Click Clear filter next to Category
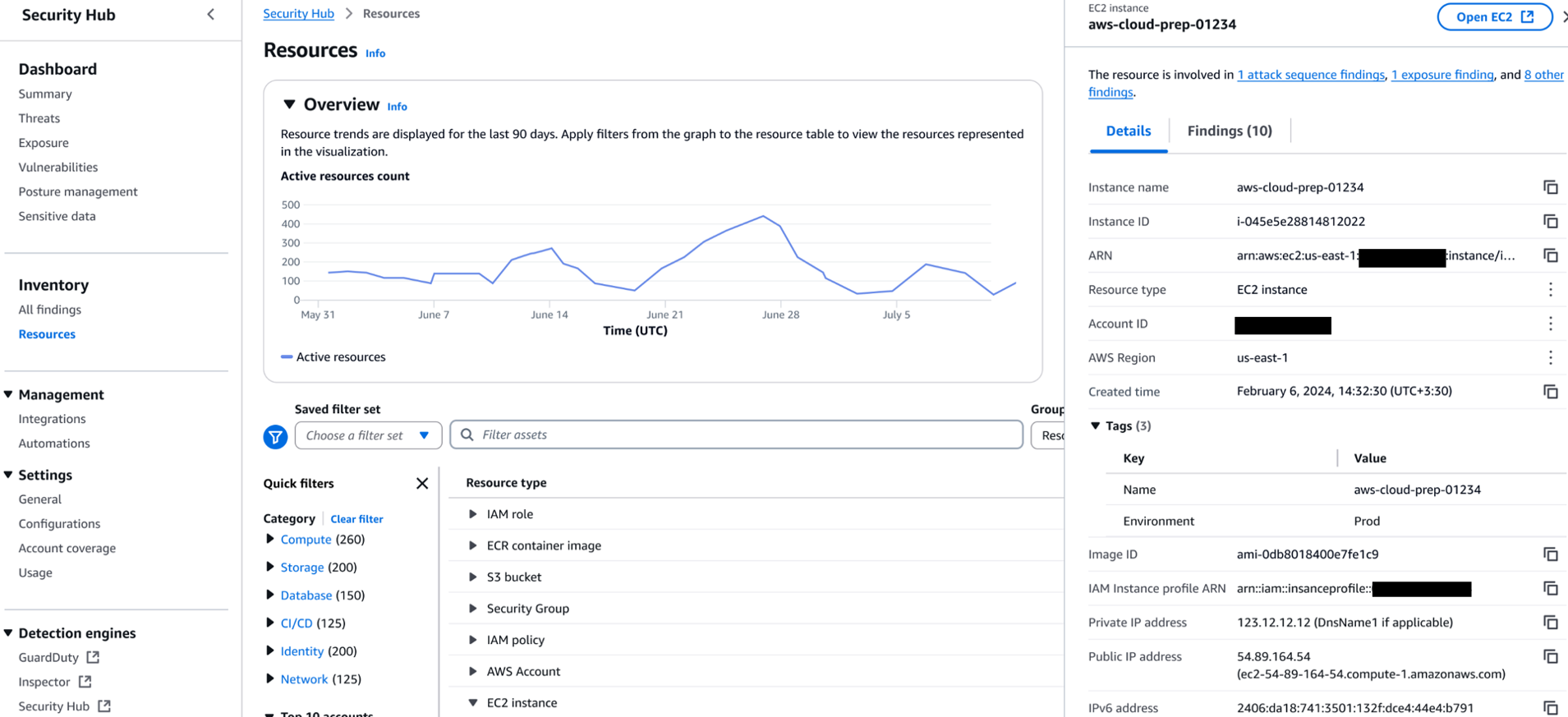The height and width of the screenshot is (717, 1568). [x=356, y=519]
